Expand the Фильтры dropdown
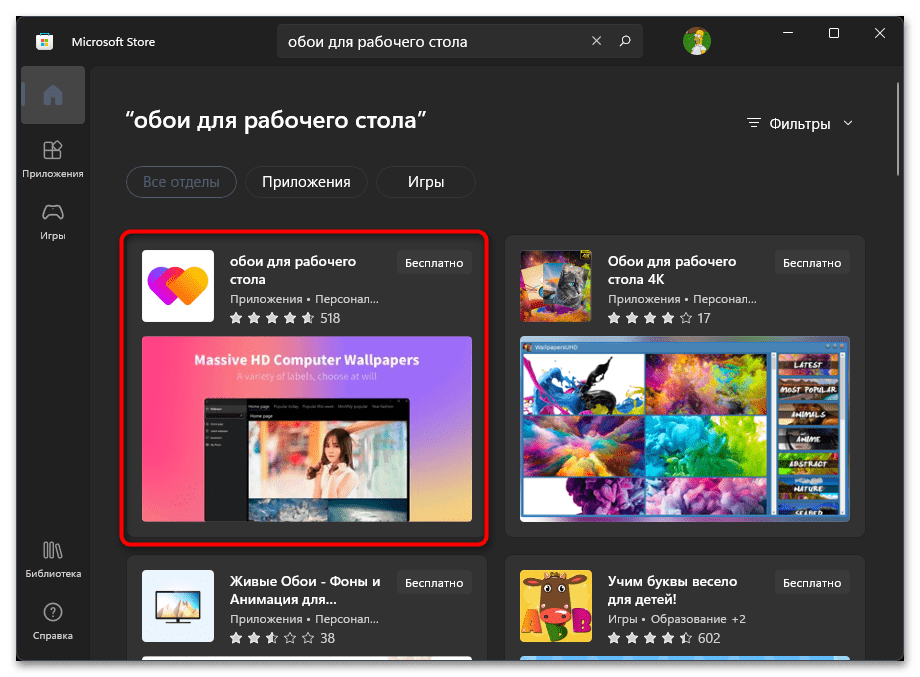920x677 pixels. click(x=799, y=124)
